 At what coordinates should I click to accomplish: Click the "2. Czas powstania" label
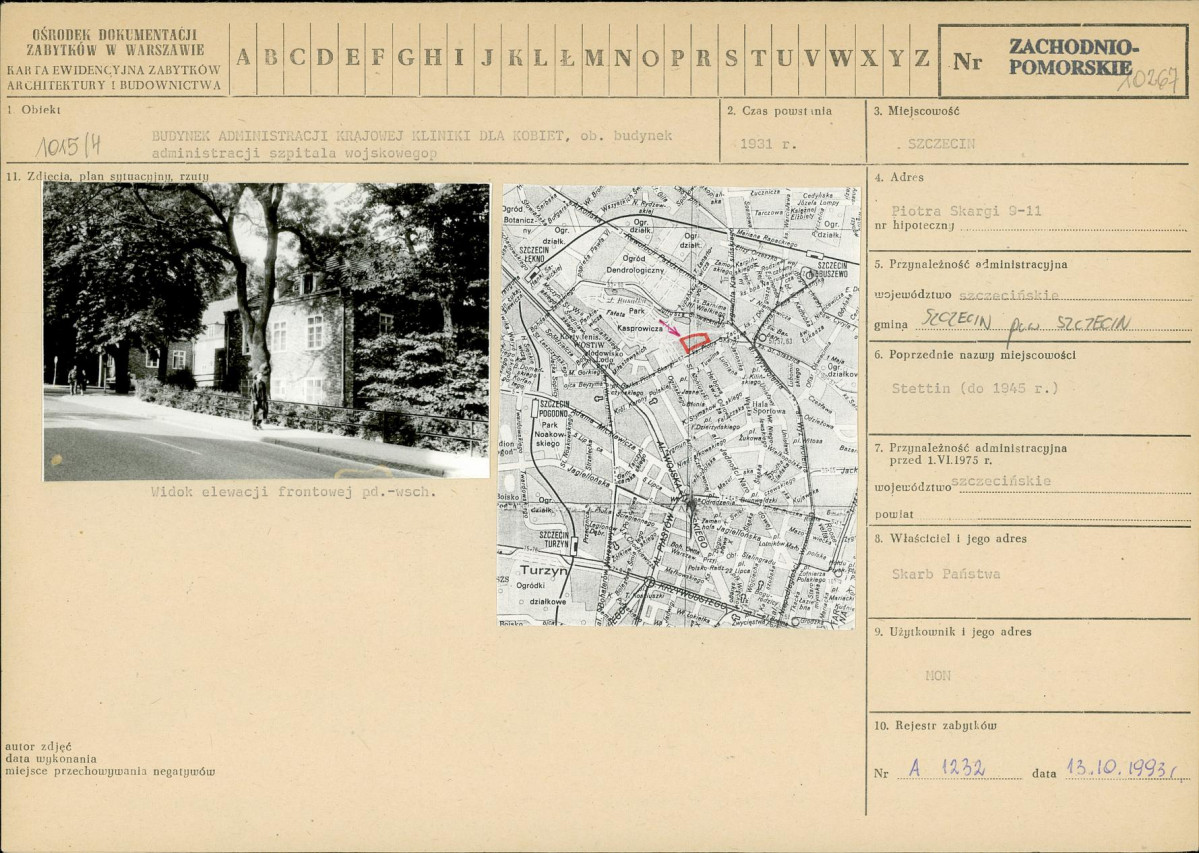coord(779,111)
